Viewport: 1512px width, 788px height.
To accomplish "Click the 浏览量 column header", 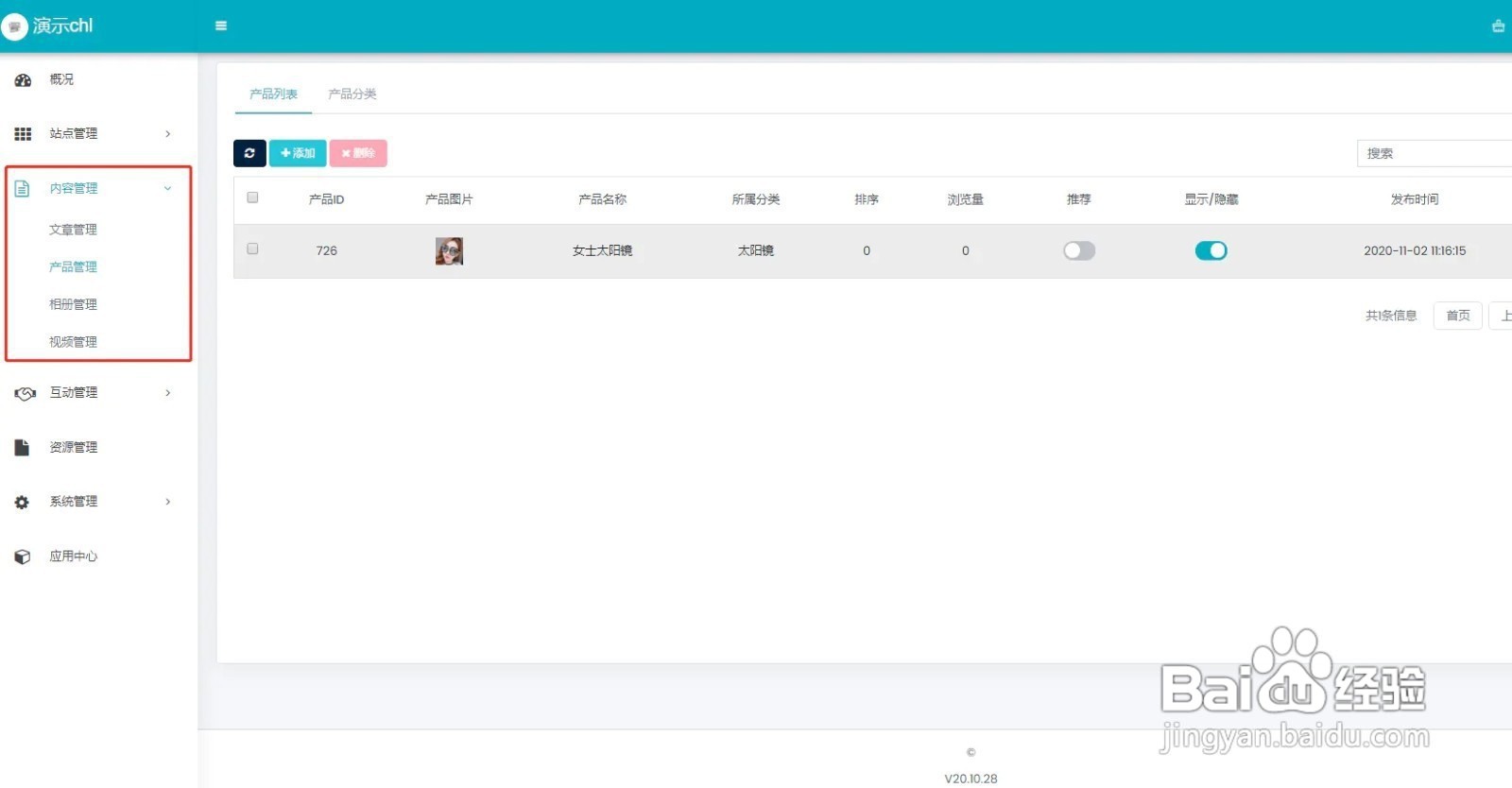I will (966, 199).
